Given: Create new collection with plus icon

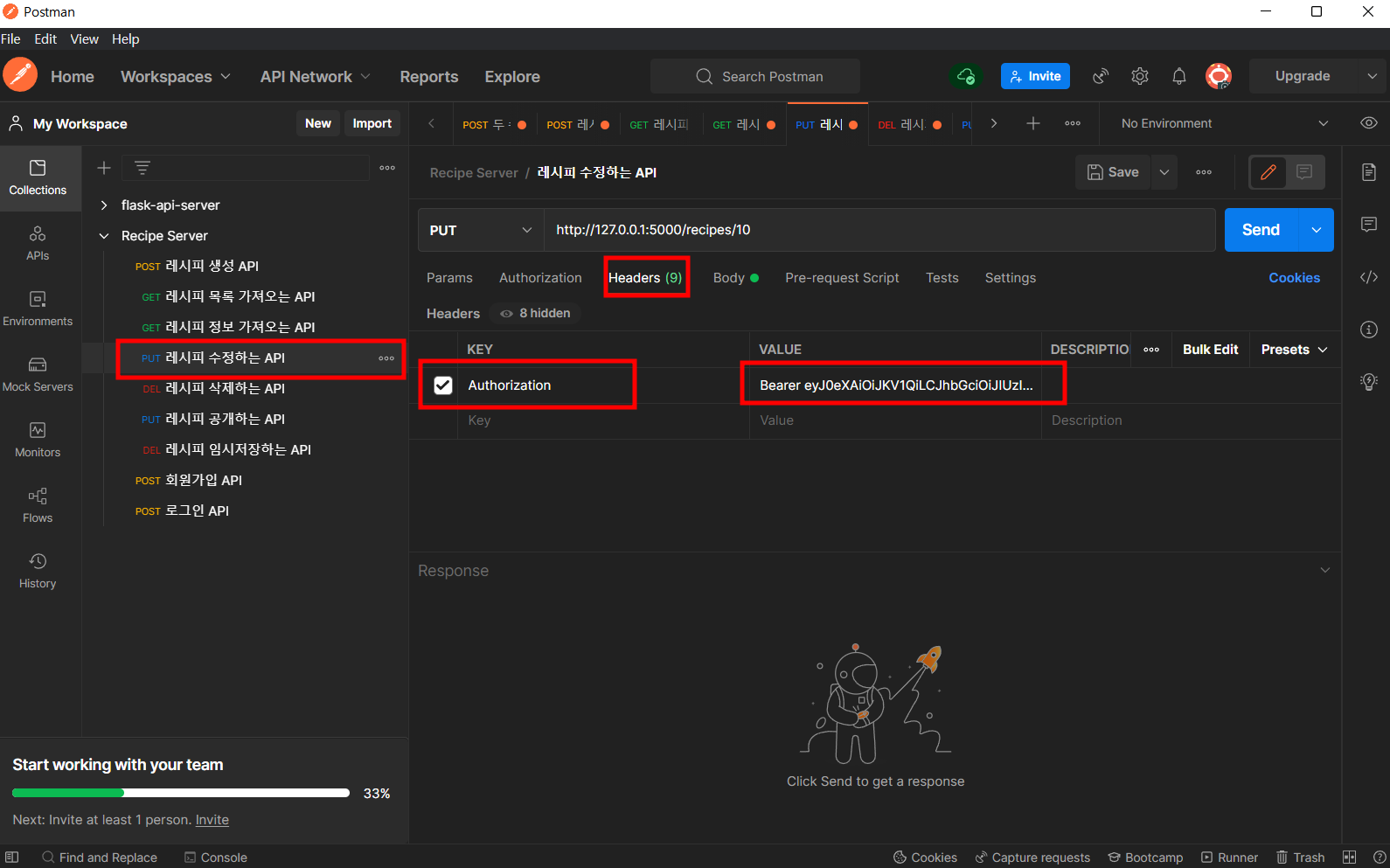Looking at the screenshot, I should pos(104,168).
